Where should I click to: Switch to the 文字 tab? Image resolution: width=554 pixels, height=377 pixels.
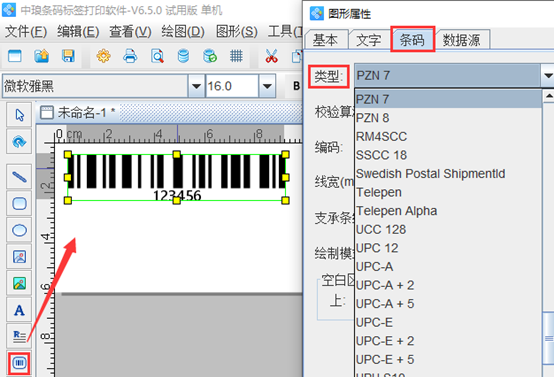coord(369,40)
